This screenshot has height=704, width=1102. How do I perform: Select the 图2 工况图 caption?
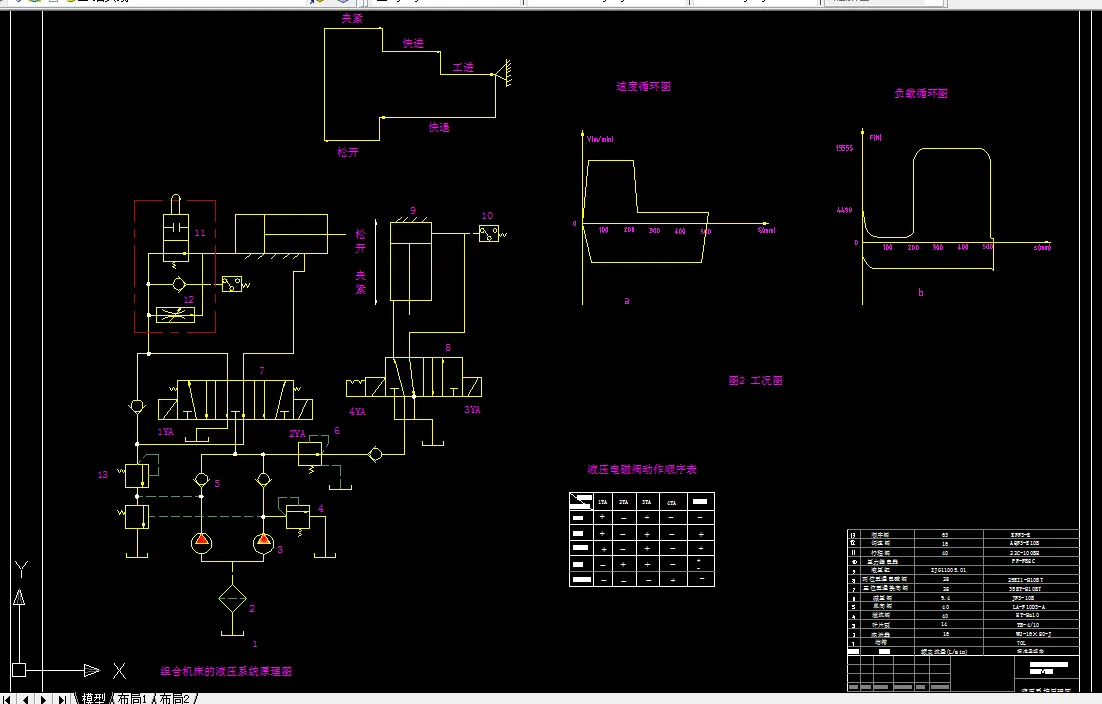point(756,380)
